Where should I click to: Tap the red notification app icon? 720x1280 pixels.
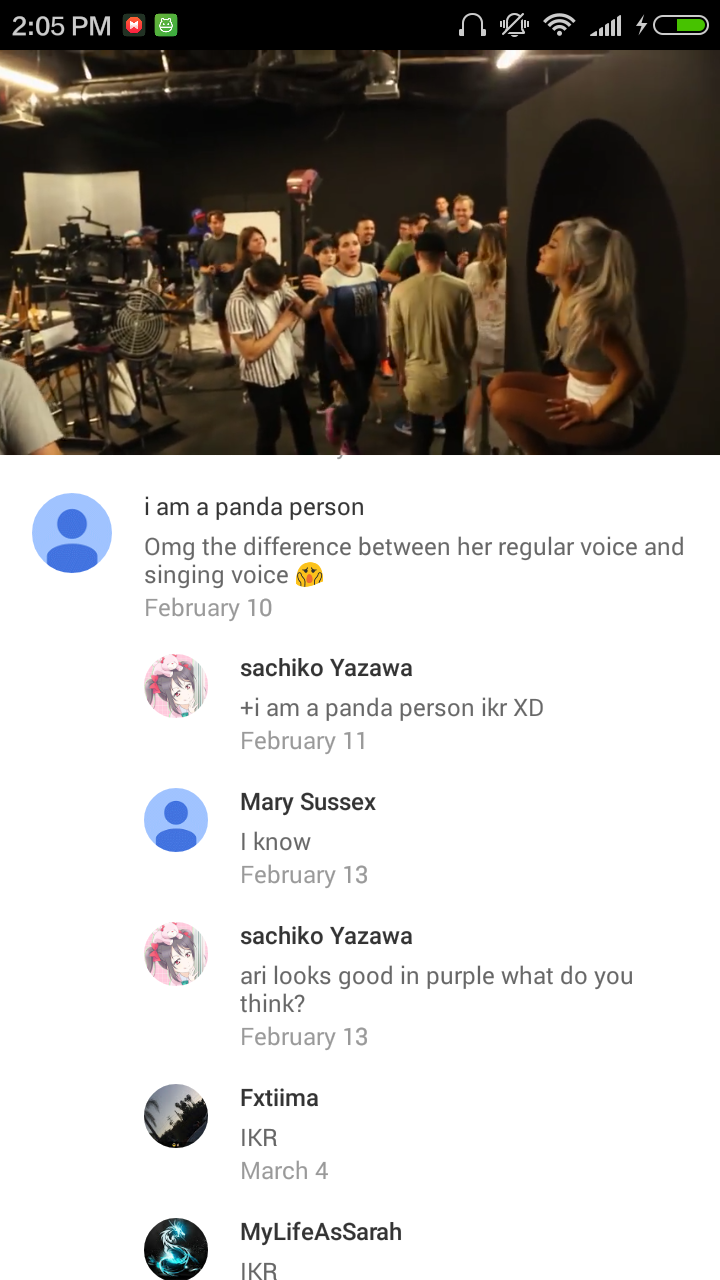pyautogui.click(x=134, y=26)
